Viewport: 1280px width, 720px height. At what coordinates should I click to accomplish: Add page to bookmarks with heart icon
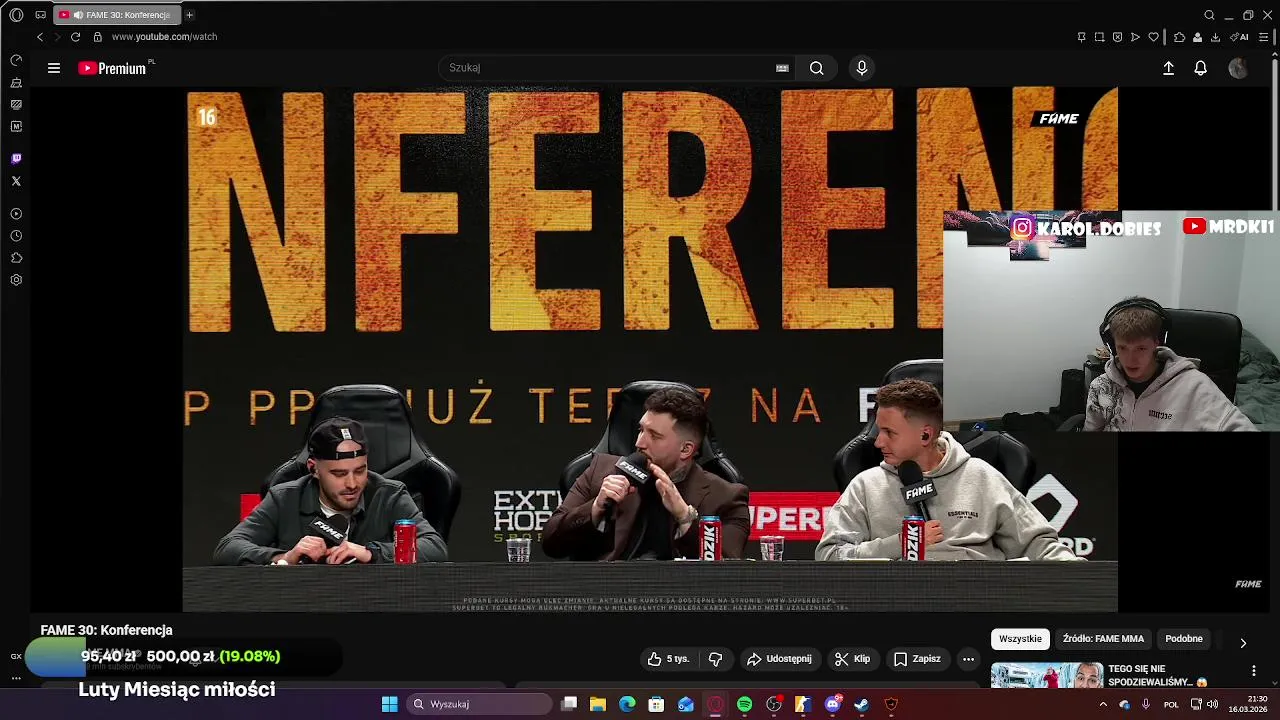(x=1153, y=37)
